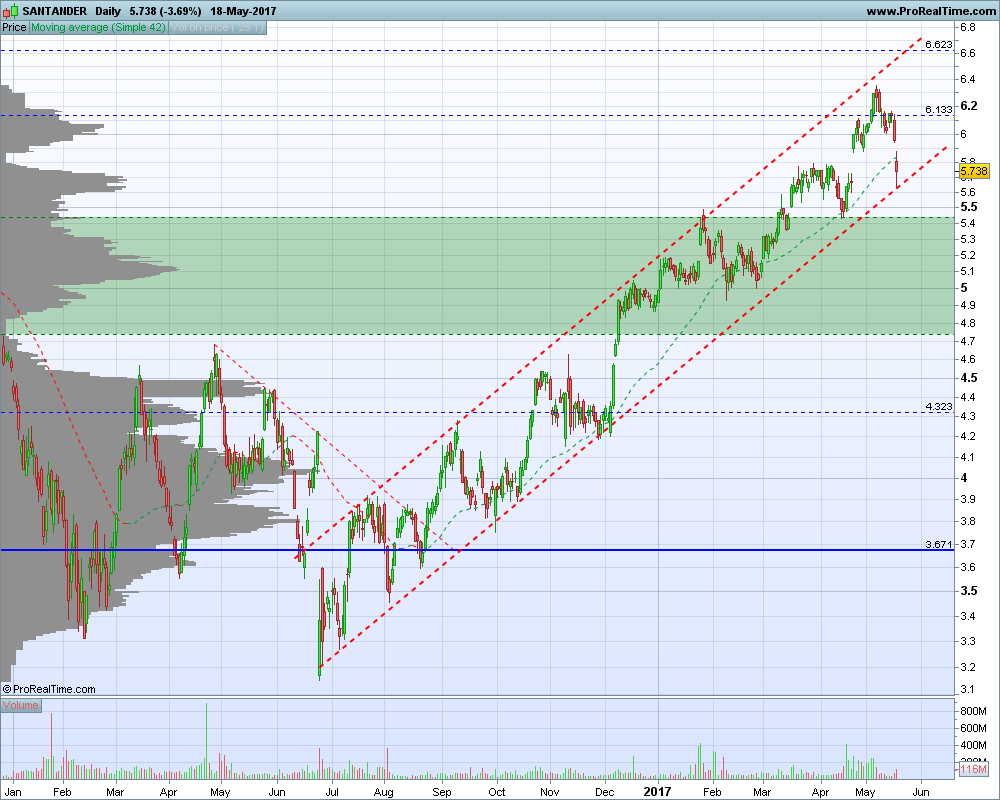Image resolution: width=1000 pixels, height=800 pixels.
Task: Click the 6.8 price axis label
Action: tap(968, 27)
